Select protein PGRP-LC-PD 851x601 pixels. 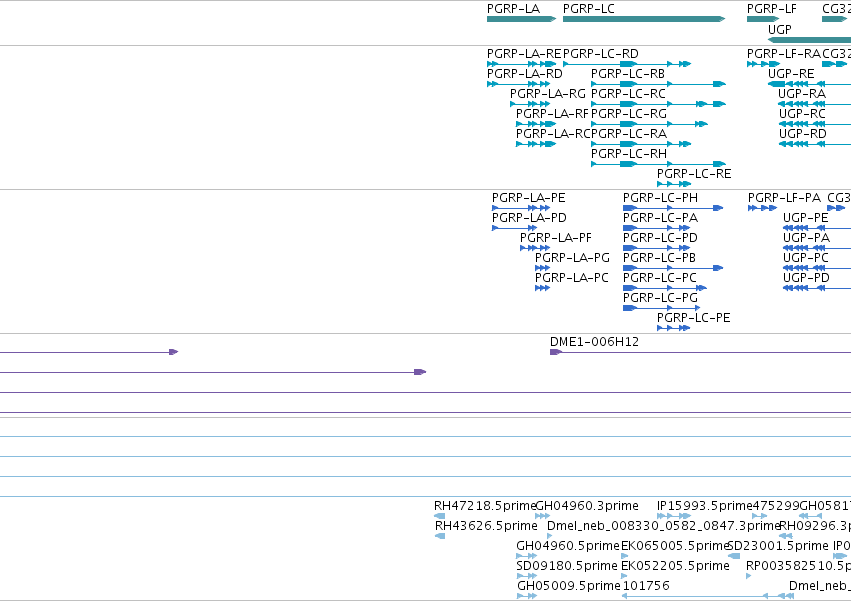(x=657, y=248)
